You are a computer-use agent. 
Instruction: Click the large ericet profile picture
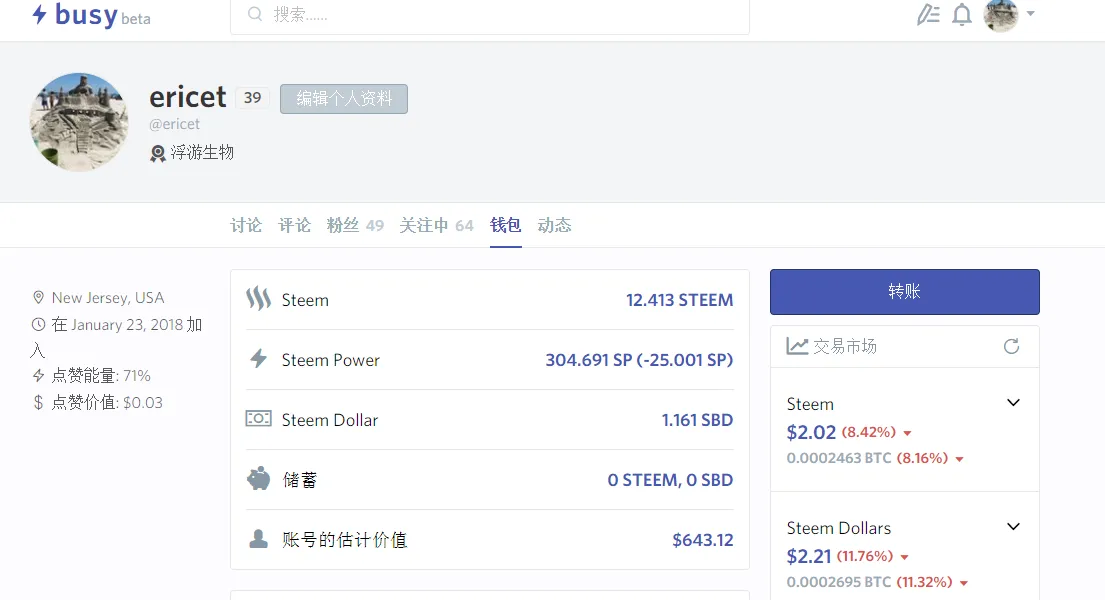(79, 122)
